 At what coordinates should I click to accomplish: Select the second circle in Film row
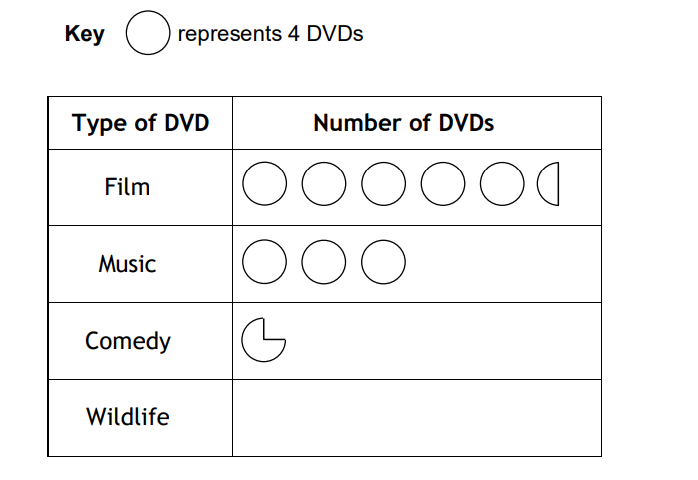click(324, 184)
